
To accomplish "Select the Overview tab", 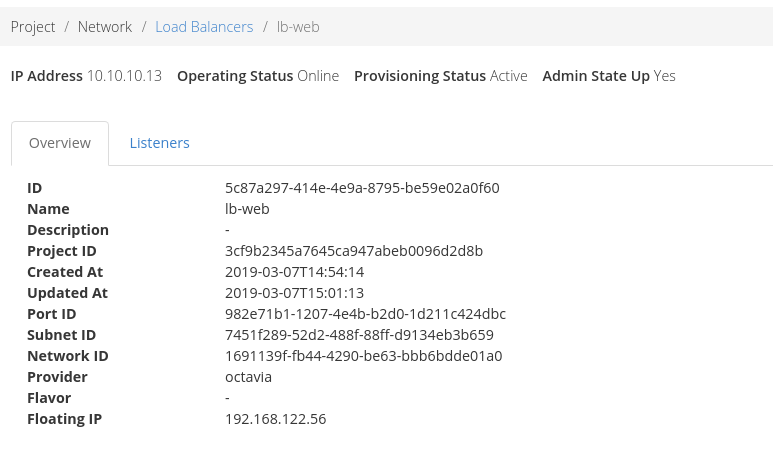I will tap(60, 143).
